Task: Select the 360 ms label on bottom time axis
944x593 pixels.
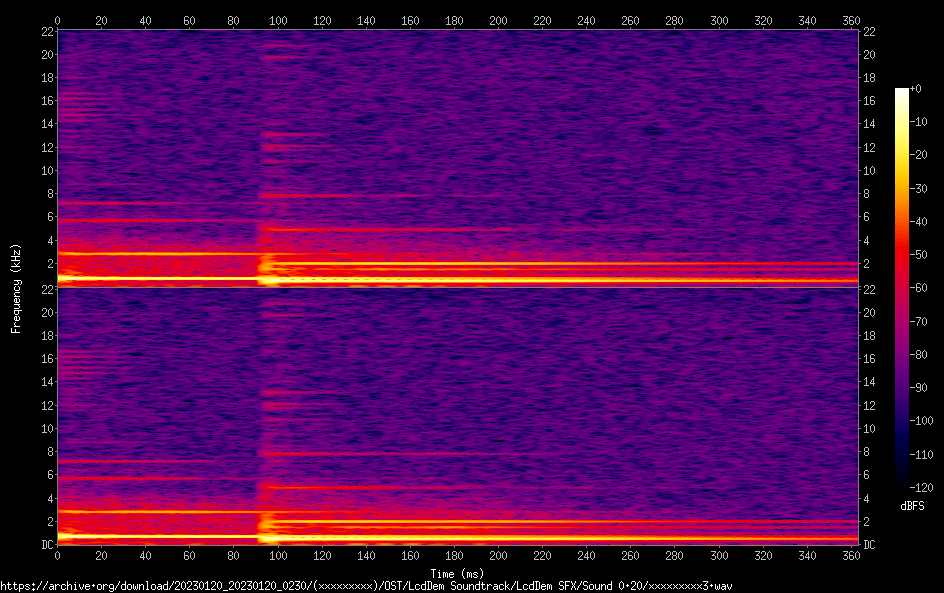Action: 850,558
